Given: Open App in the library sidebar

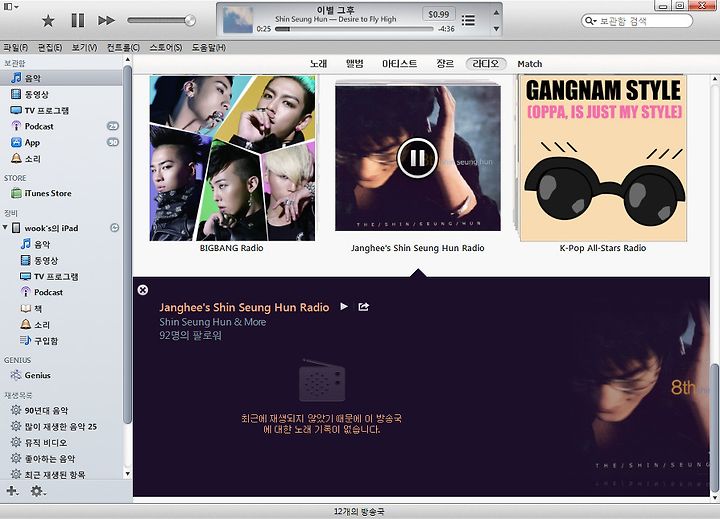Looking at the screenshot, I should (x=61, y=142).
